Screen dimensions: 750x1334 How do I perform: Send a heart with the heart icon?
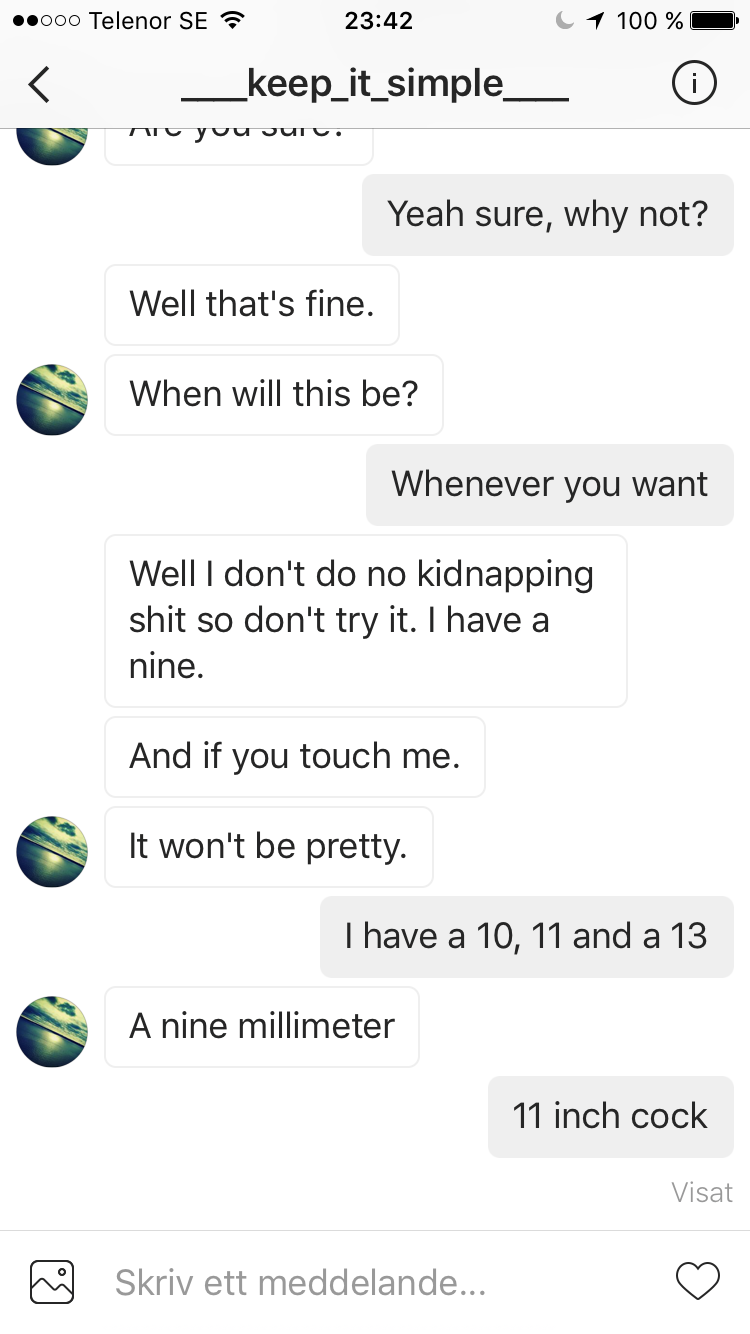[698, 1281]
